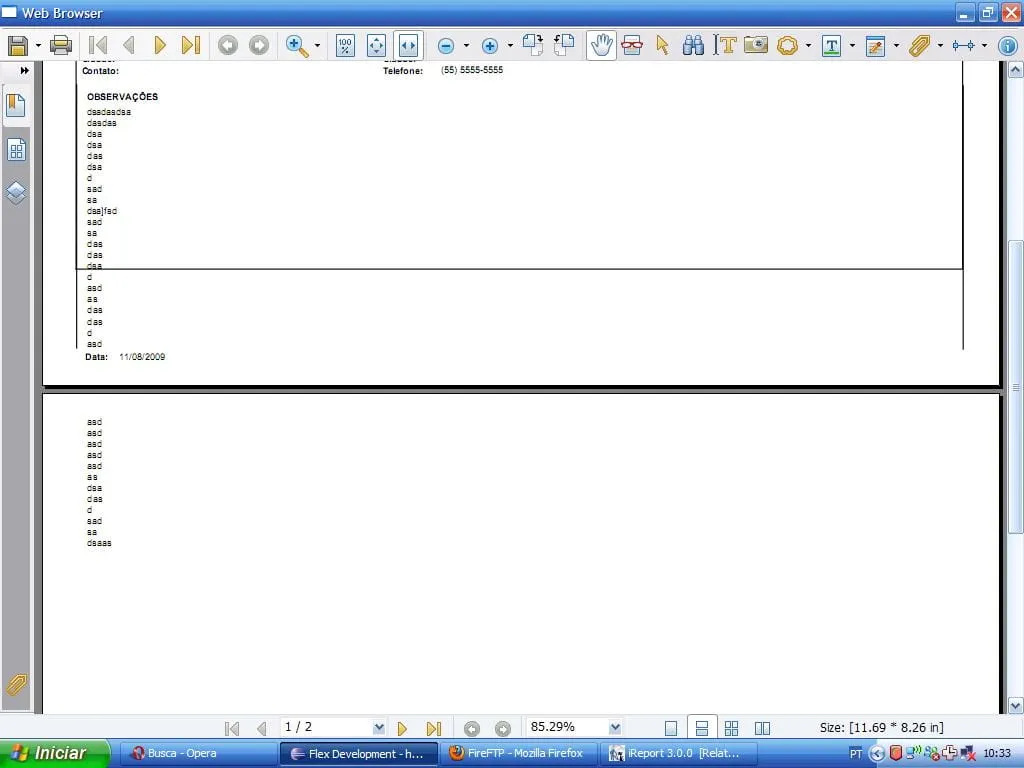The height and width of the screenshot is (768, 1024).
Task: Open the Save options dropdown arrow
Action: click(38, 46)
